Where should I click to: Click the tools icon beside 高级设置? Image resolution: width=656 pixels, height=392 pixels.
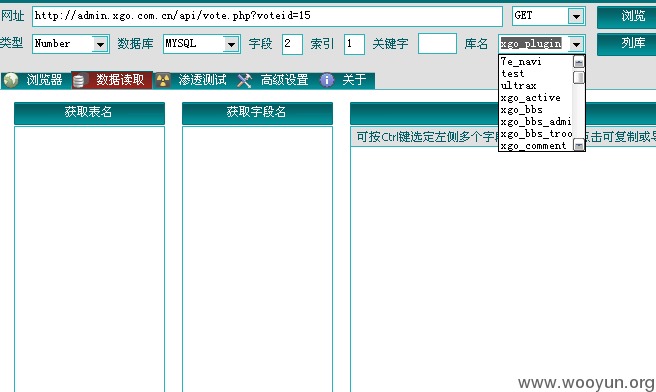244,80
